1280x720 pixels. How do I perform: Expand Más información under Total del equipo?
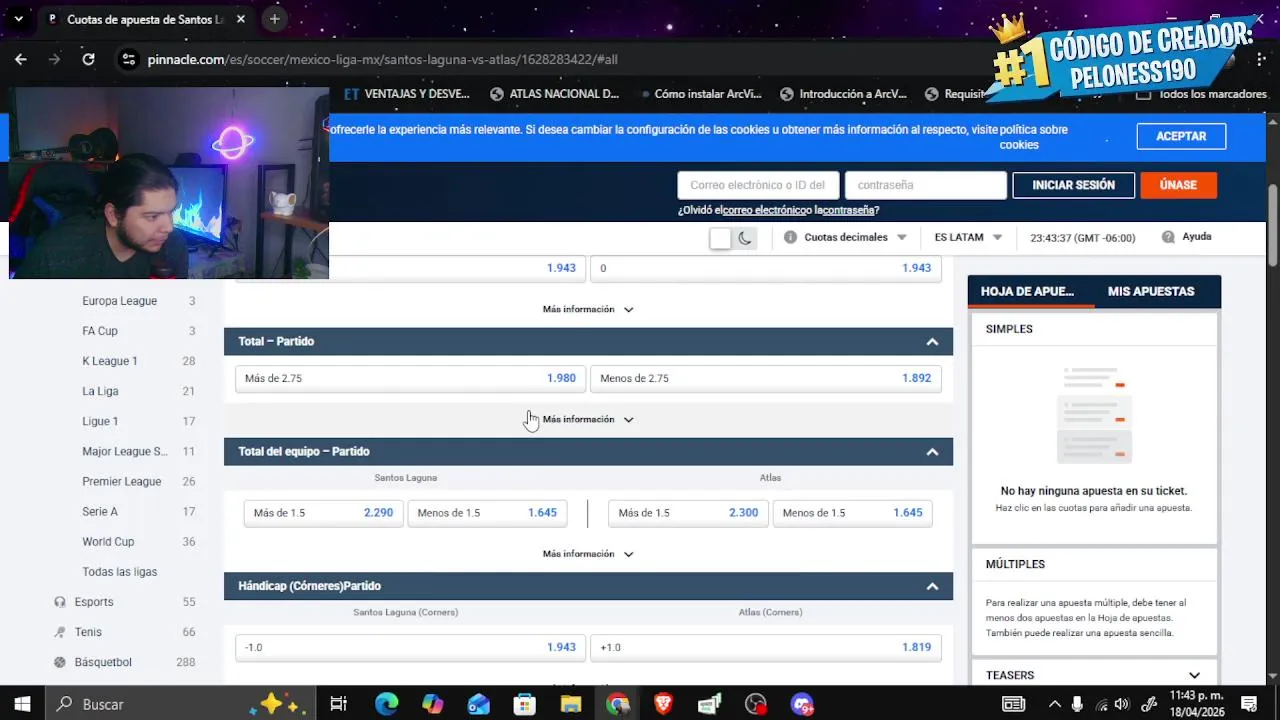pyautogui.click(x=588, y=554)
